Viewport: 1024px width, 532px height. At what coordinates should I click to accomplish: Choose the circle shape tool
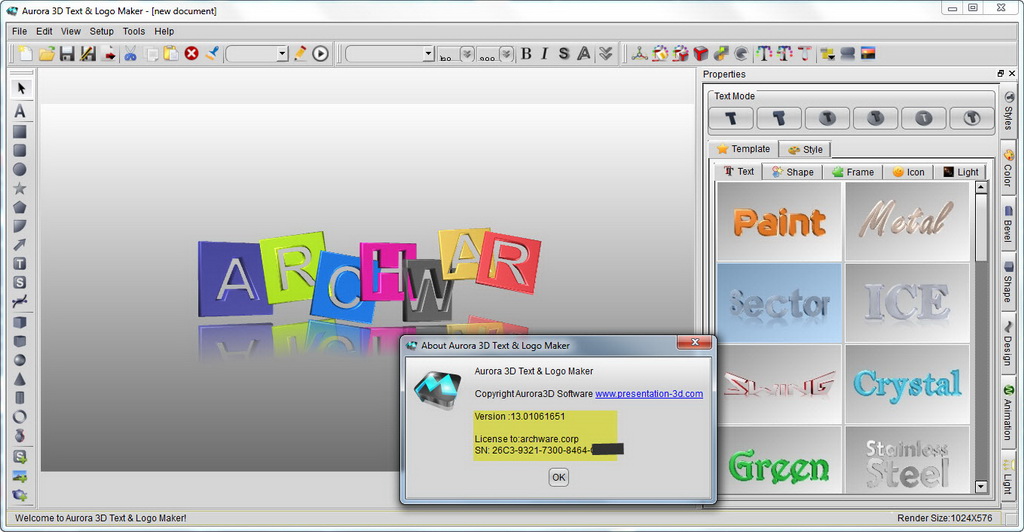[x=20, y=169]
